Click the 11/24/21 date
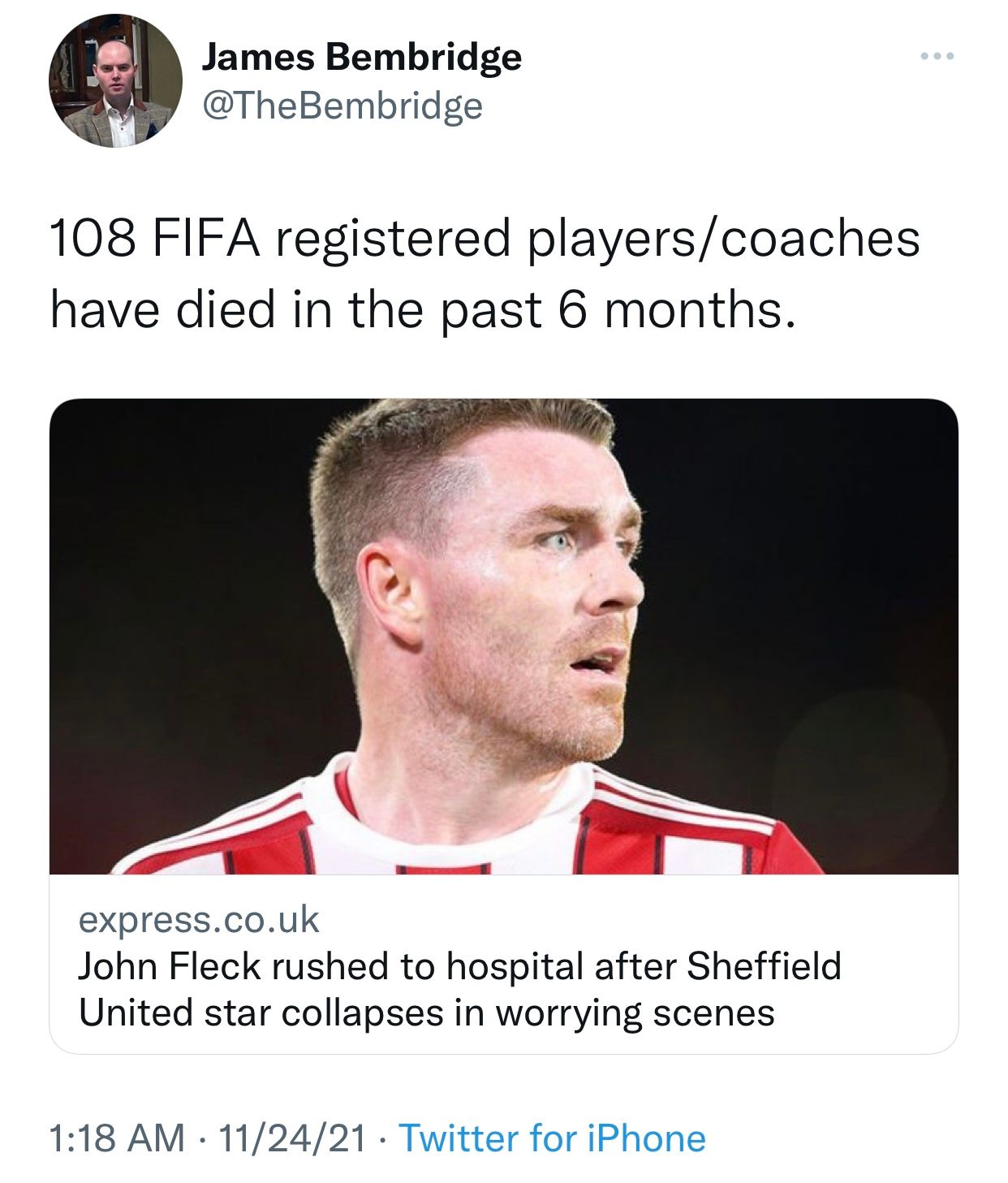The image size is (1008, 1183). coord(292,1138)
